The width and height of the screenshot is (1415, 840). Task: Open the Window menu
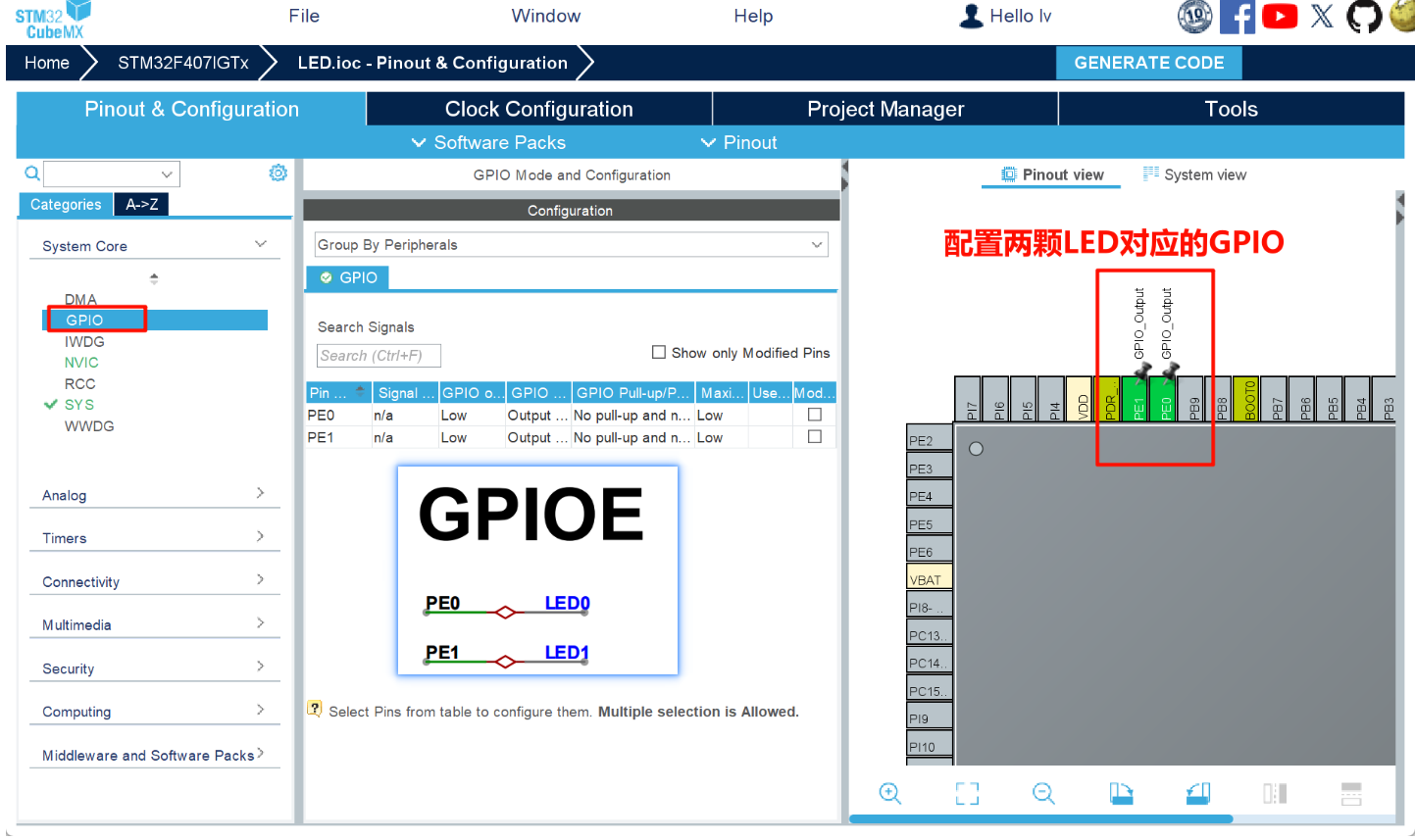[545, 16]
